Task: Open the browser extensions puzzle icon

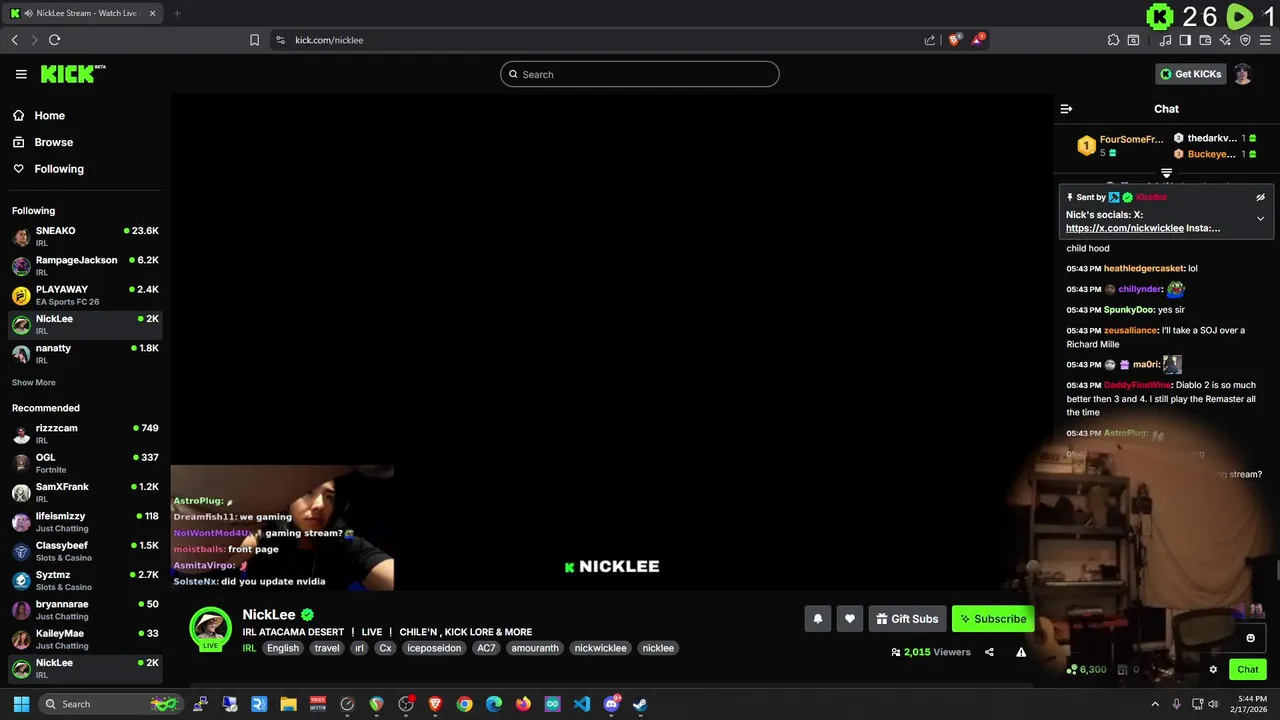Action: (x=1113, y=40)
